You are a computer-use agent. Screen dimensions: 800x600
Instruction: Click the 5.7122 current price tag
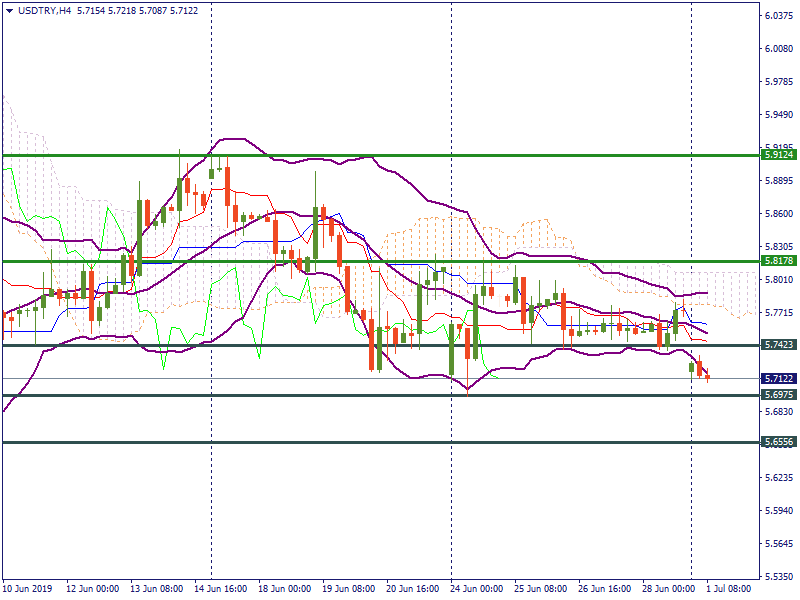point(778,379)
